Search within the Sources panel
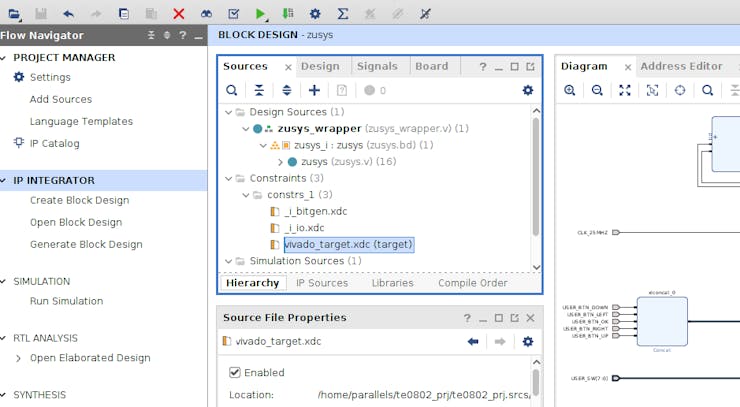Image resolution: width=740 pixels, height=407 pixels. click(231, 90)
